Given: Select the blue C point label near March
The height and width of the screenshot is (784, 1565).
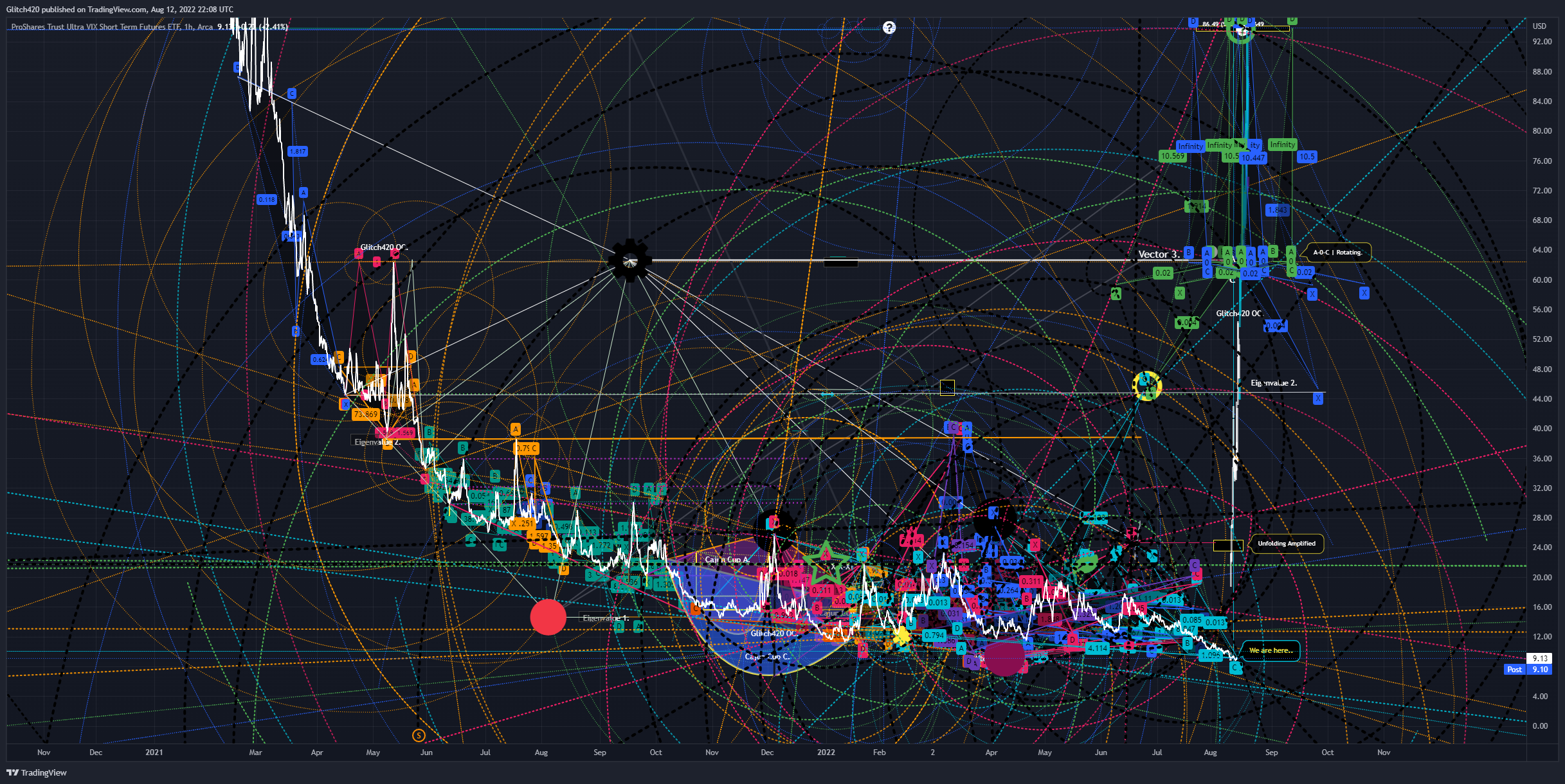Looking at the screenshot, I should click(x=291, y=94).
